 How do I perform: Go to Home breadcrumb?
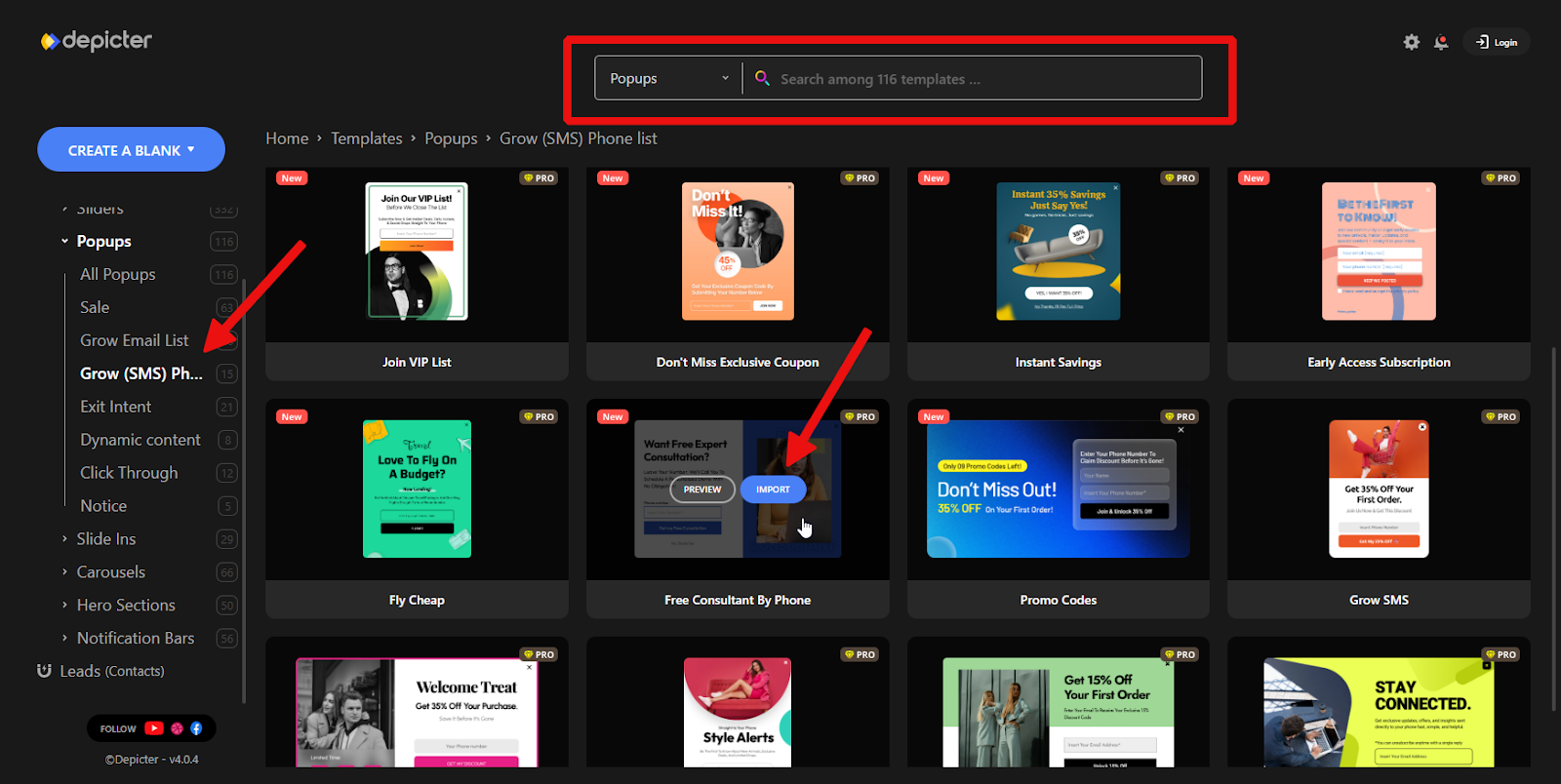pos(287,138)
